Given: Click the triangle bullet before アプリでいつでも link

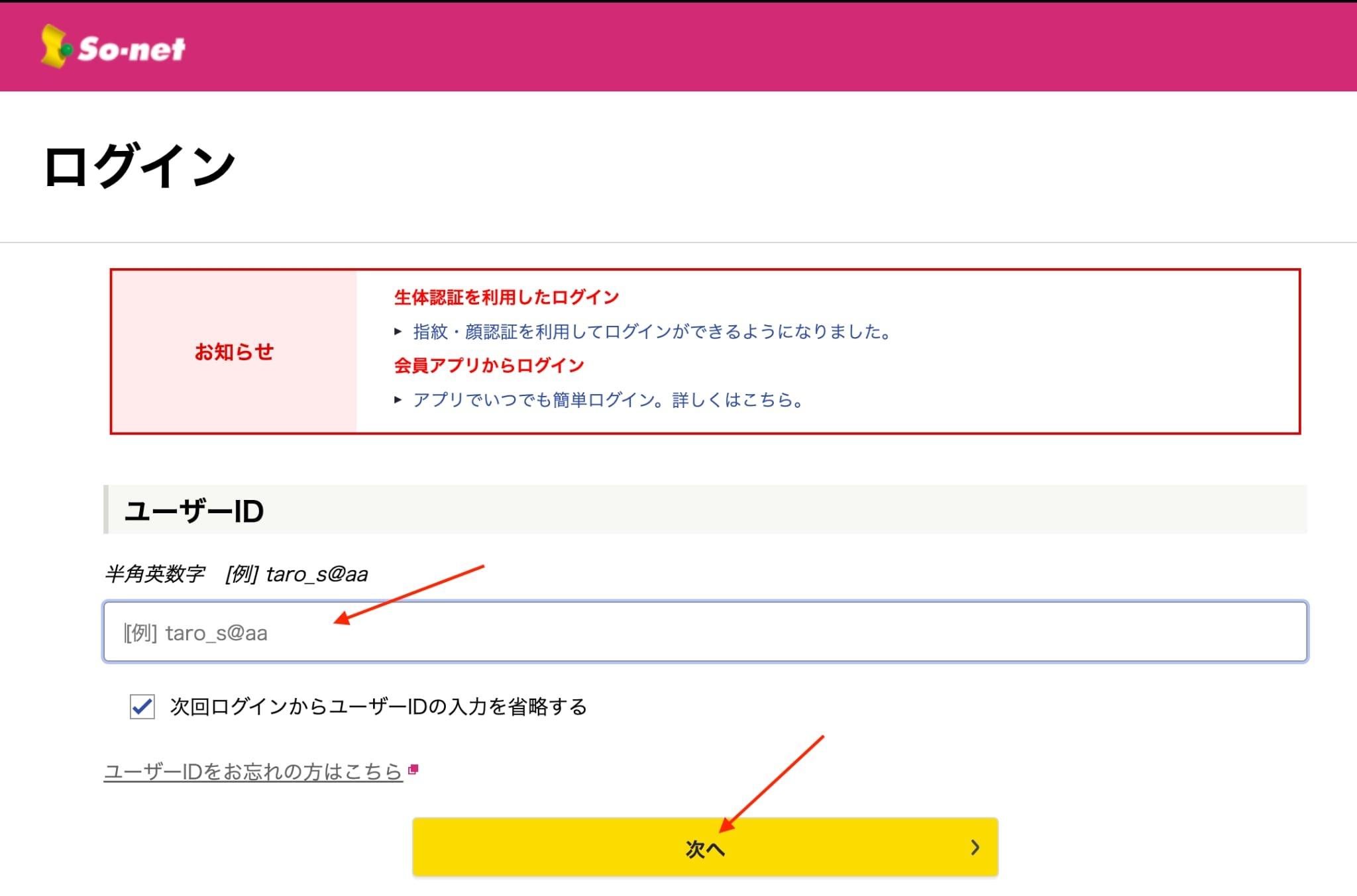Looking at the screenshot, I should 398,400.
